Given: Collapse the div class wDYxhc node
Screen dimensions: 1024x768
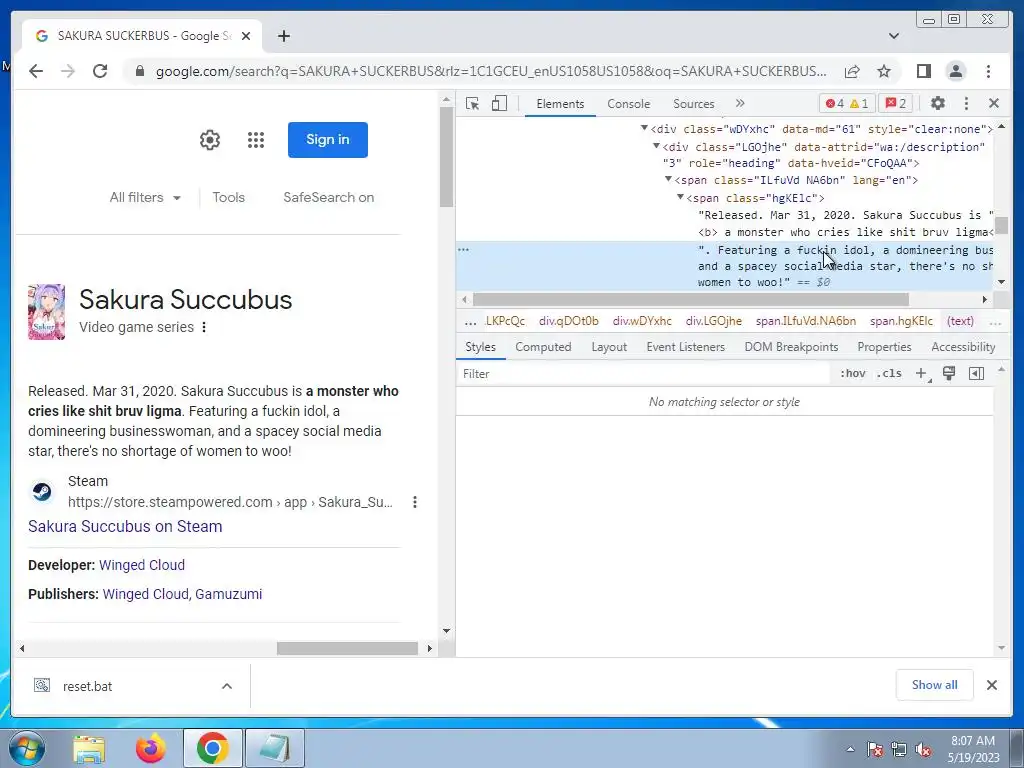Looking at the screenshot, I should [x=644, y=128].
